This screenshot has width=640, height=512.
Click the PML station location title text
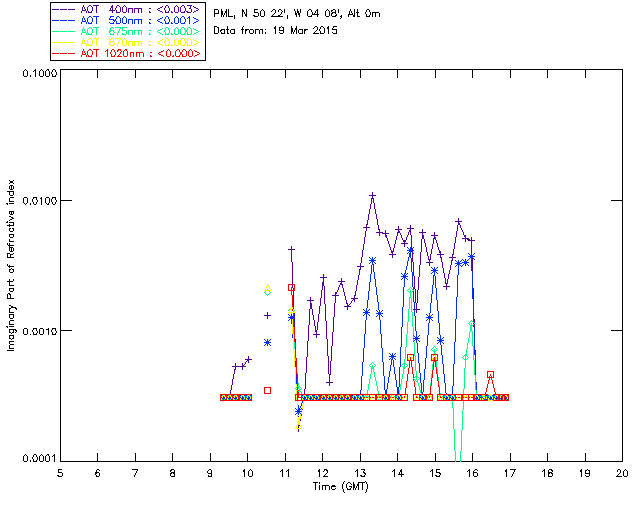(297, 14)
